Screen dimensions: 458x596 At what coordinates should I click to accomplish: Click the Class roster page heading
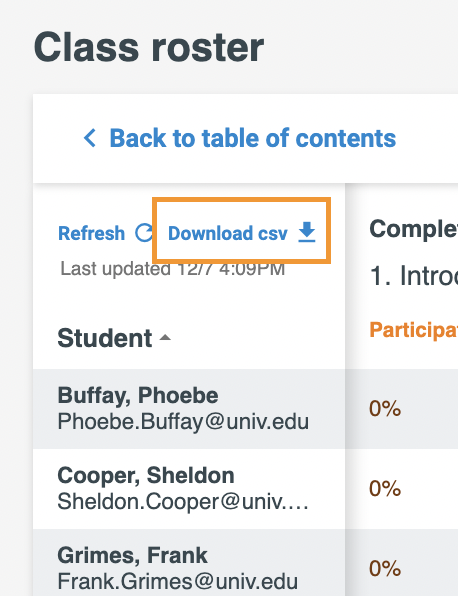(149, 48)
